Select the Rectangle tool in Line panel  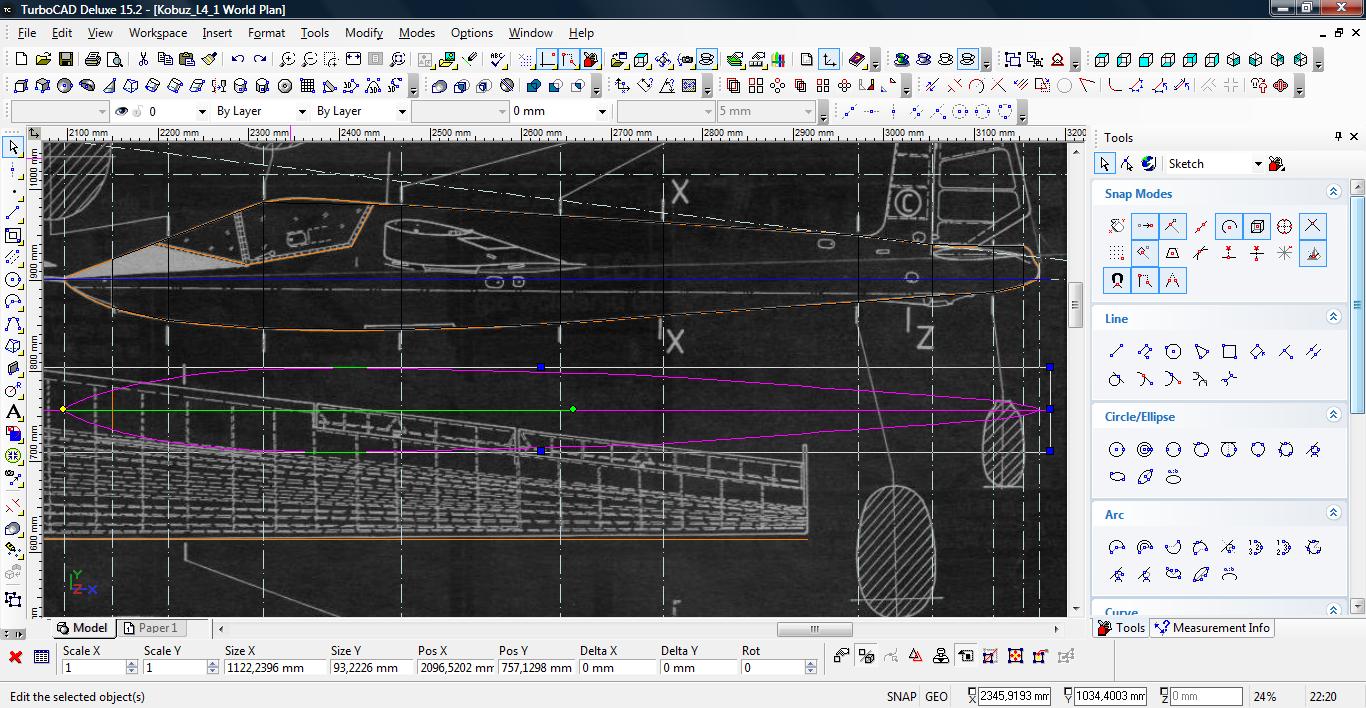[x=1229, y=351]
